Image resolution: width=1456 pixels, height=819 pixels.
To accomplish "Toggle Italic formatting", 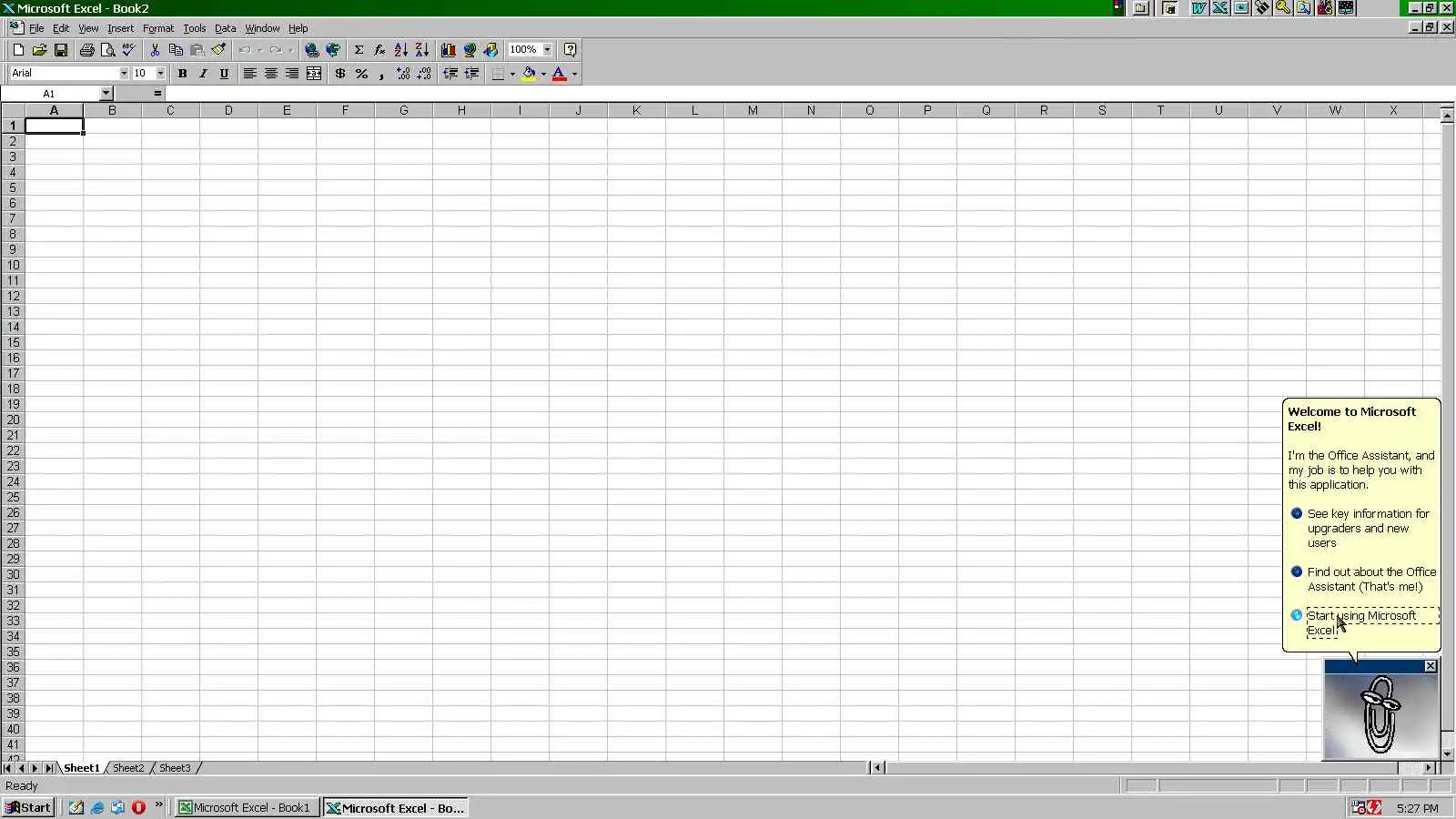I will pyautogui.click(x=203, y=74).
